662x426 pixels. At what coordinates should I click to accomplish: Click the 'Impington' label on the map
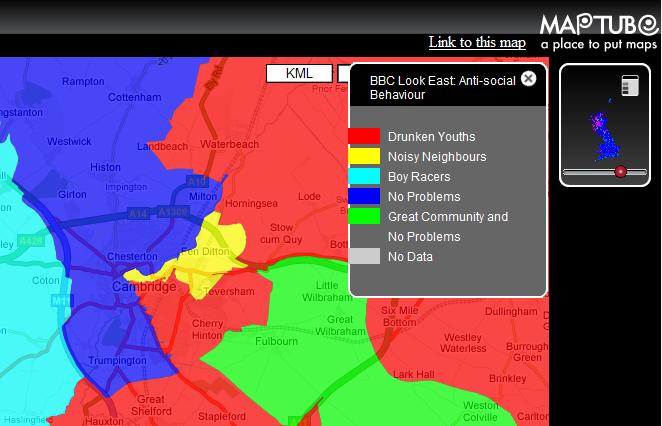[x=126, y=187]
